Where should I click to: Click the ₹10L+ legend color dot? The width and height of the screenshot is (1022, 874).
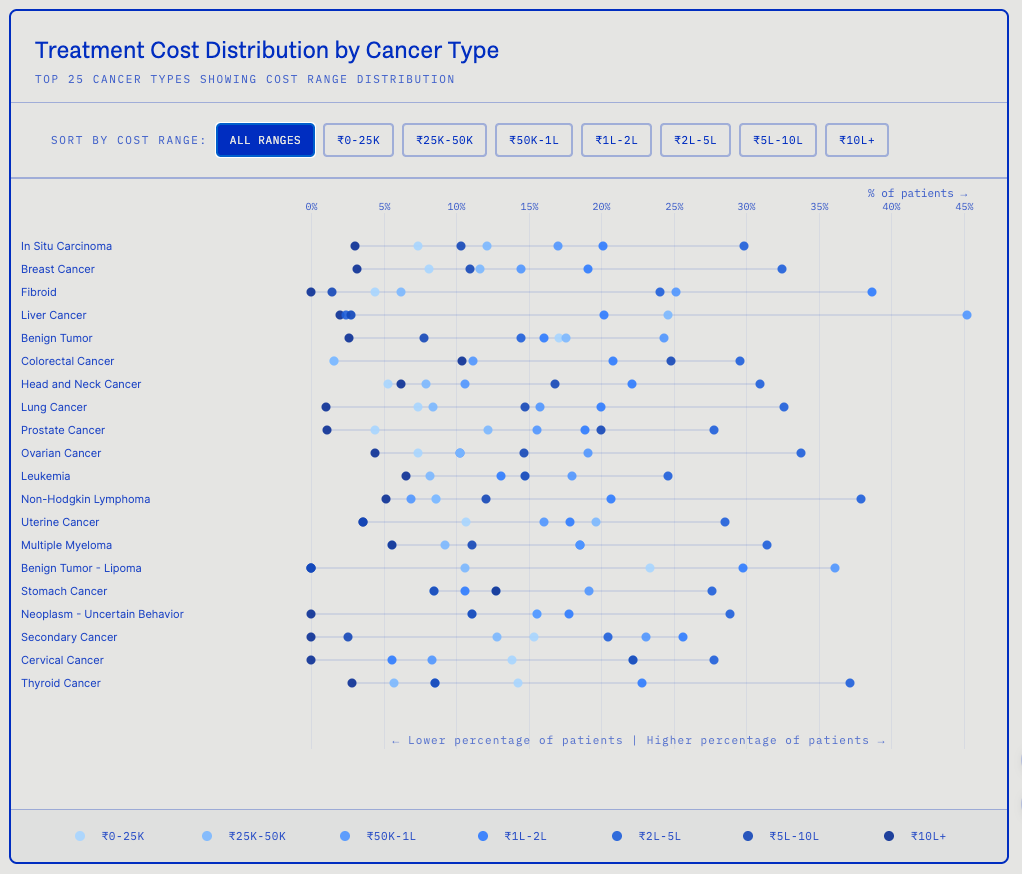tap(889, 836)
